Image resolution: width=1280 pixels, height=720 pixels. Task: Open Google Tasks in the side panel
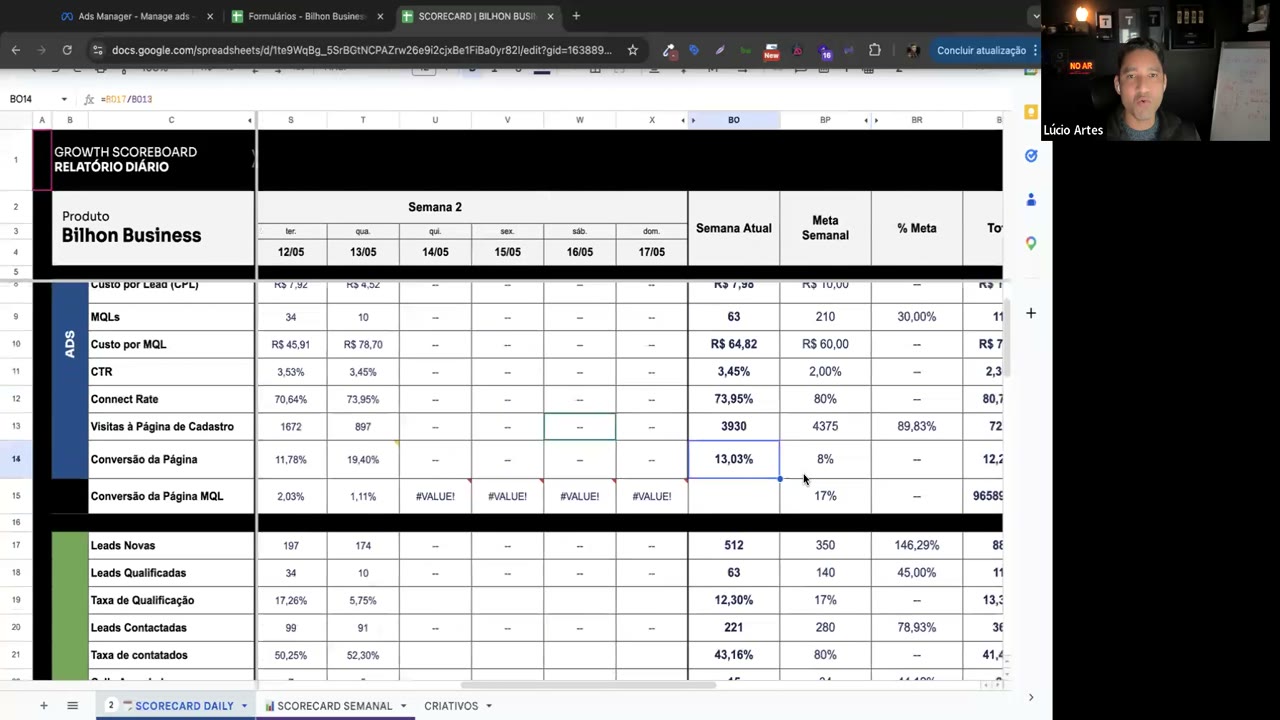[1031, 156]
